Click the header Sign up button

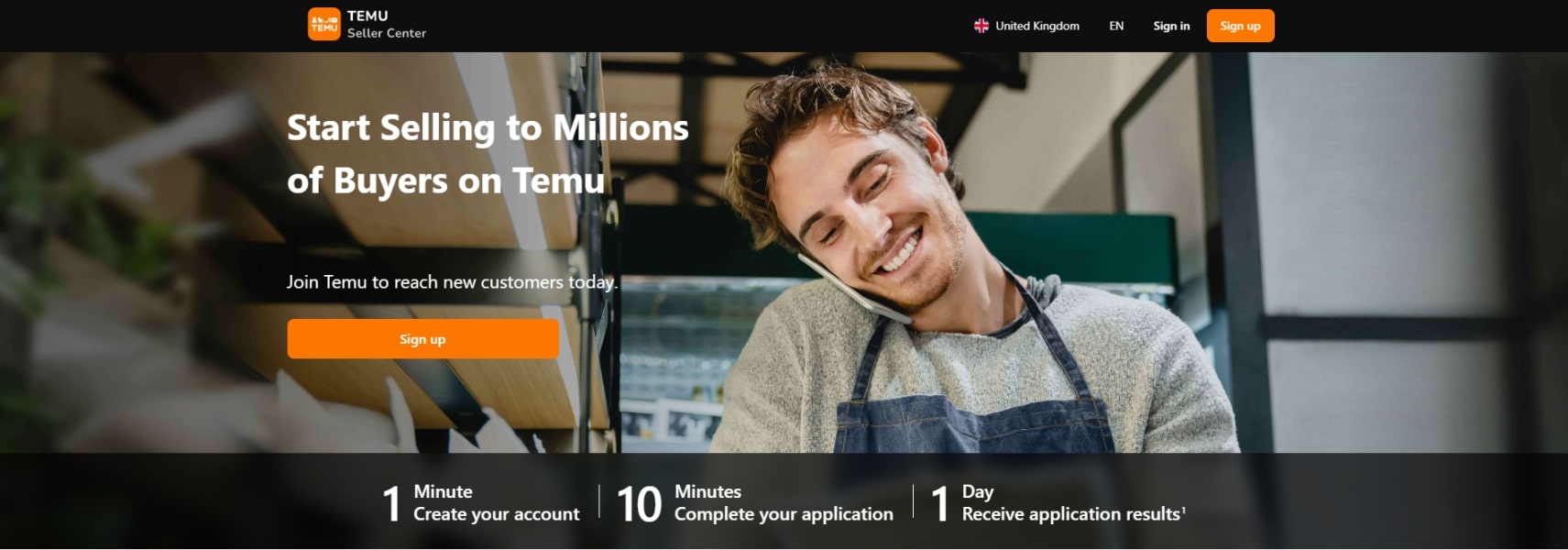pyautogui.click(x=1240, y=26)
